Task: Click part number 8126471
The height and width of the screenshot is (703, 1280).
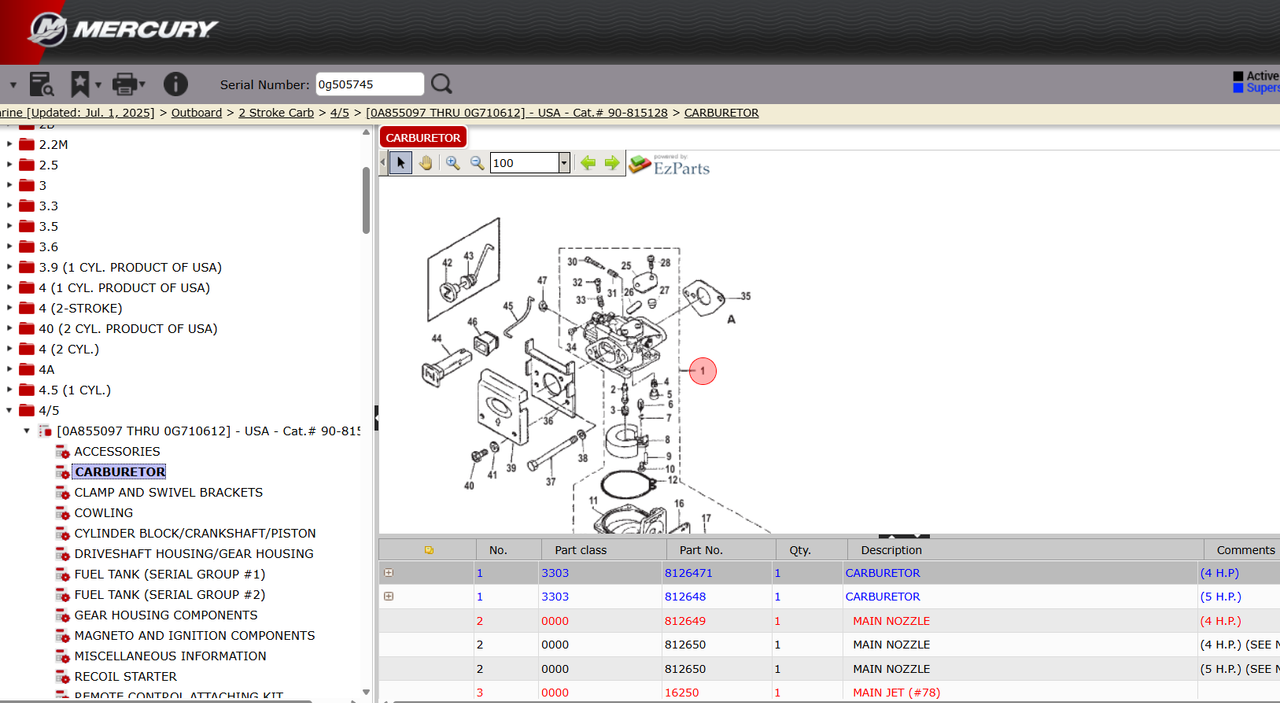Action: (x=688, y=573)
